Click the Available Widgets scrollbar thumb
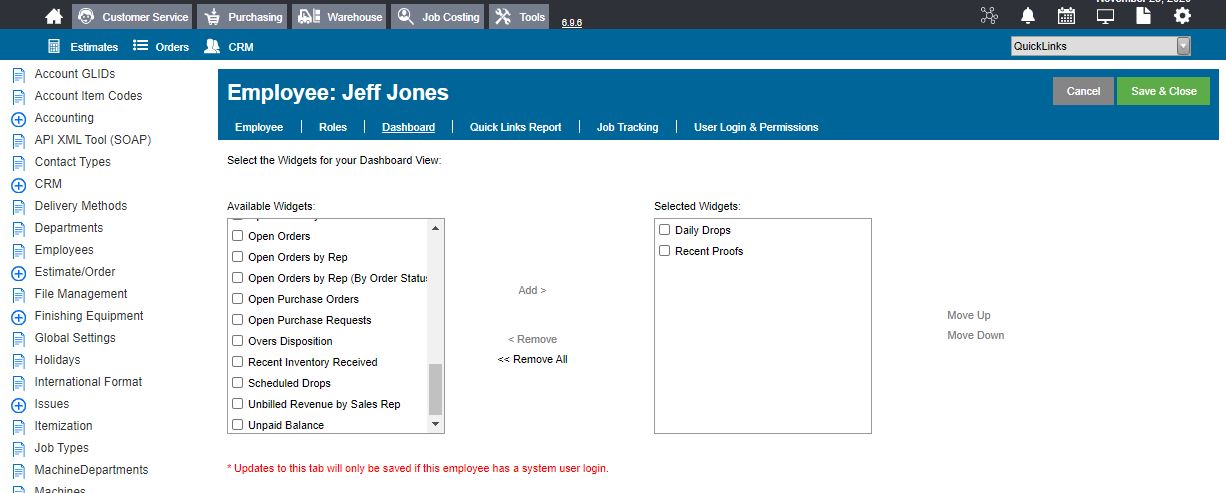 click(435, 389)
